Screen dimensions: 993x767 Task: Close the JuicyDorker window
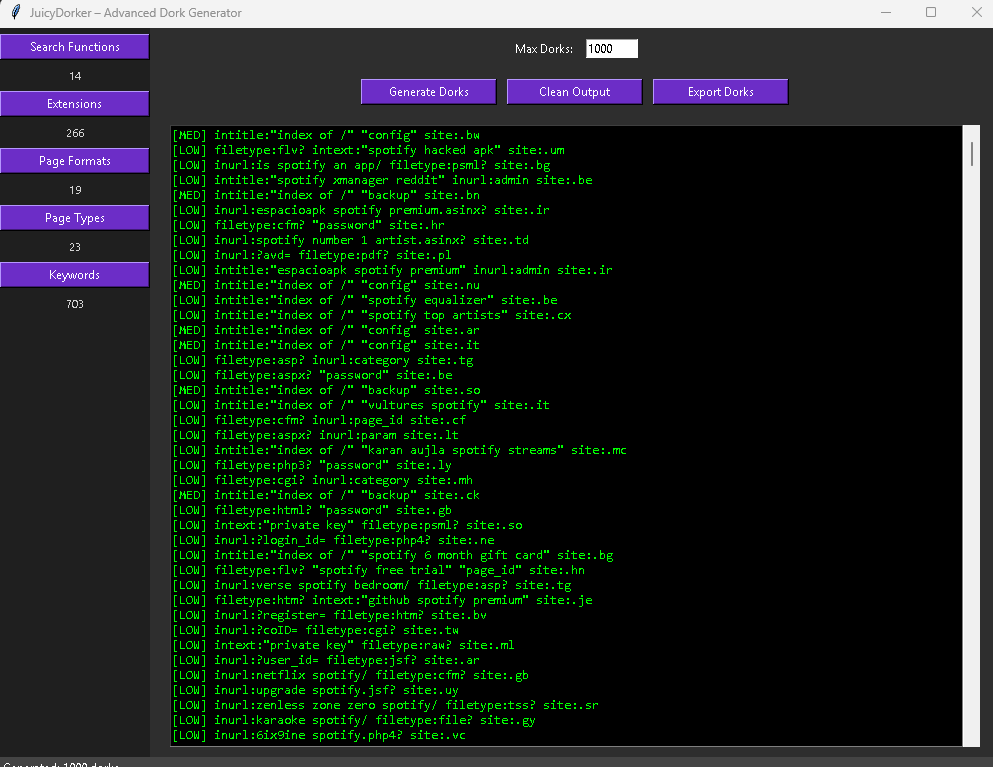[x=977, y=13]
